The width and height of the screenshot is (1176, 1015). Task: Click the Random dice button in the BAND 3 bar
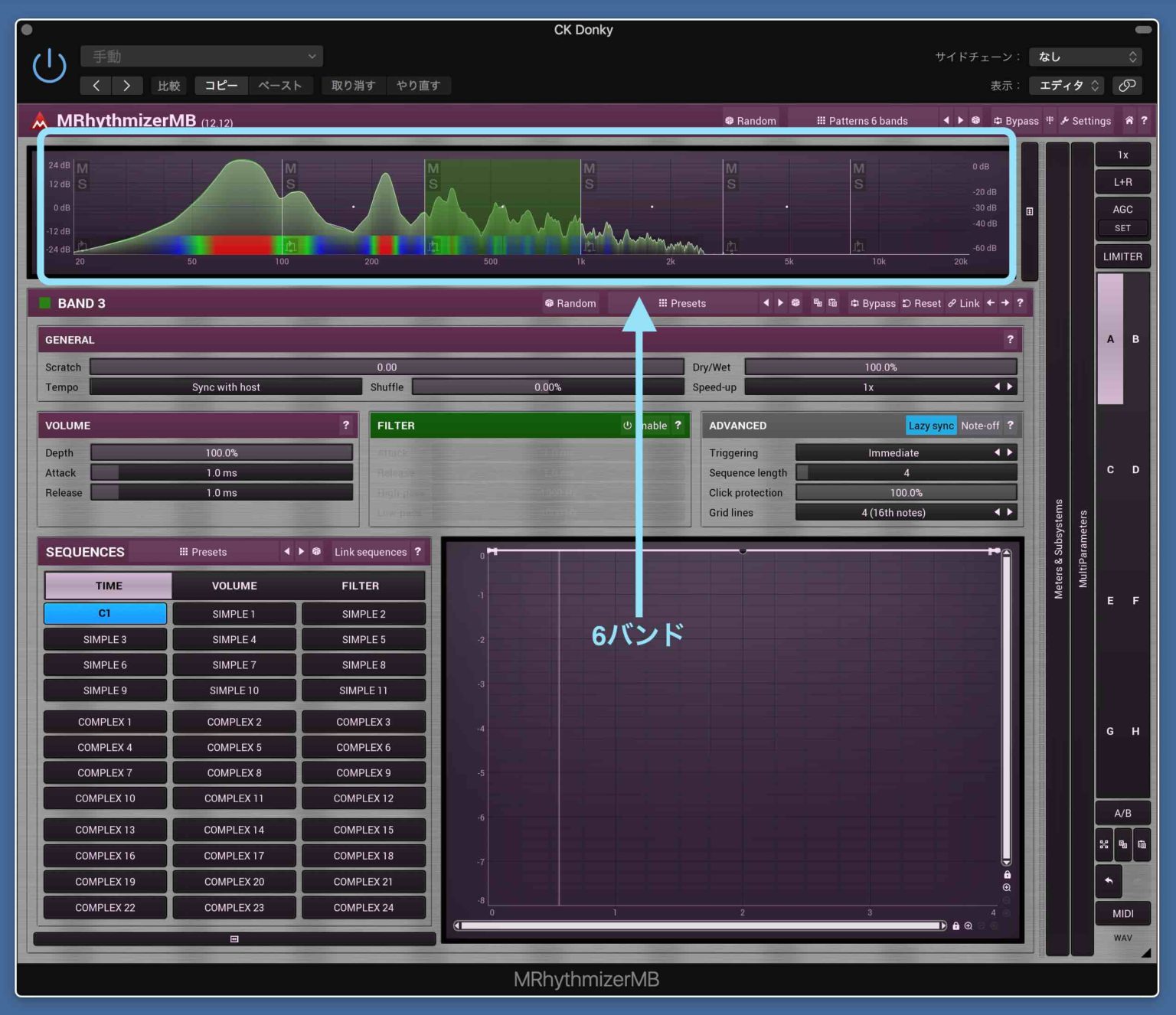[570, 303]
